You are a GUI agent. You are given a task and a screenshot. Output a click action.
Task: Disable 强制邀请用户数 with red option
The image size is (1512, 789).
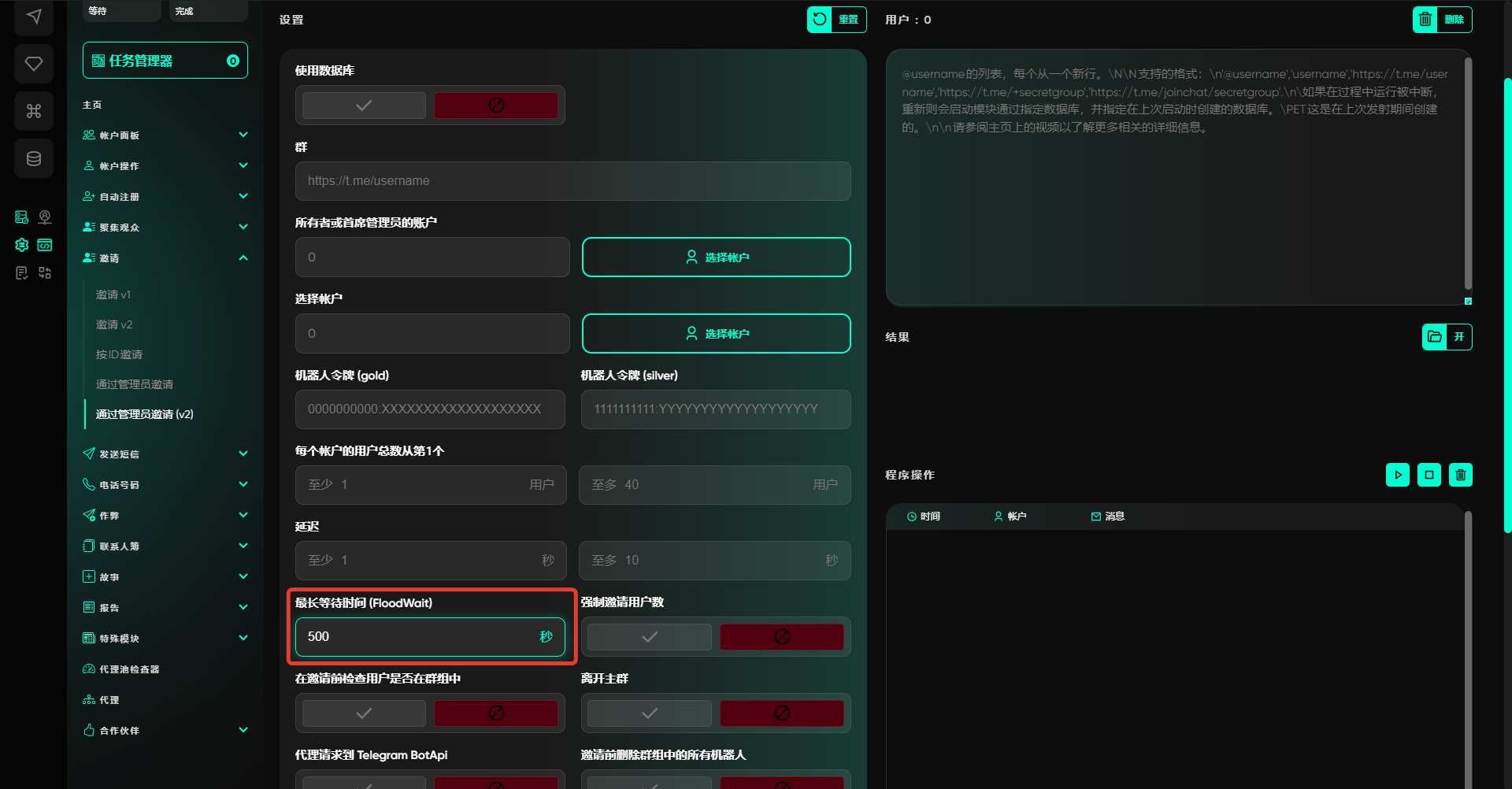point(781,637)
